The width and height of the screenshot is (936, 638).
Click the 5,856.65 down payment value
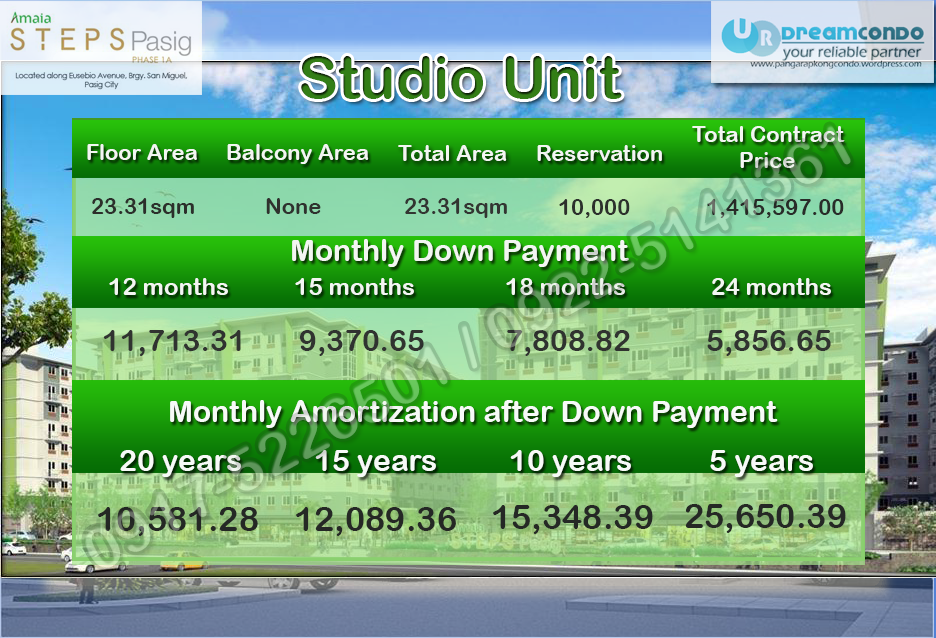769,341
